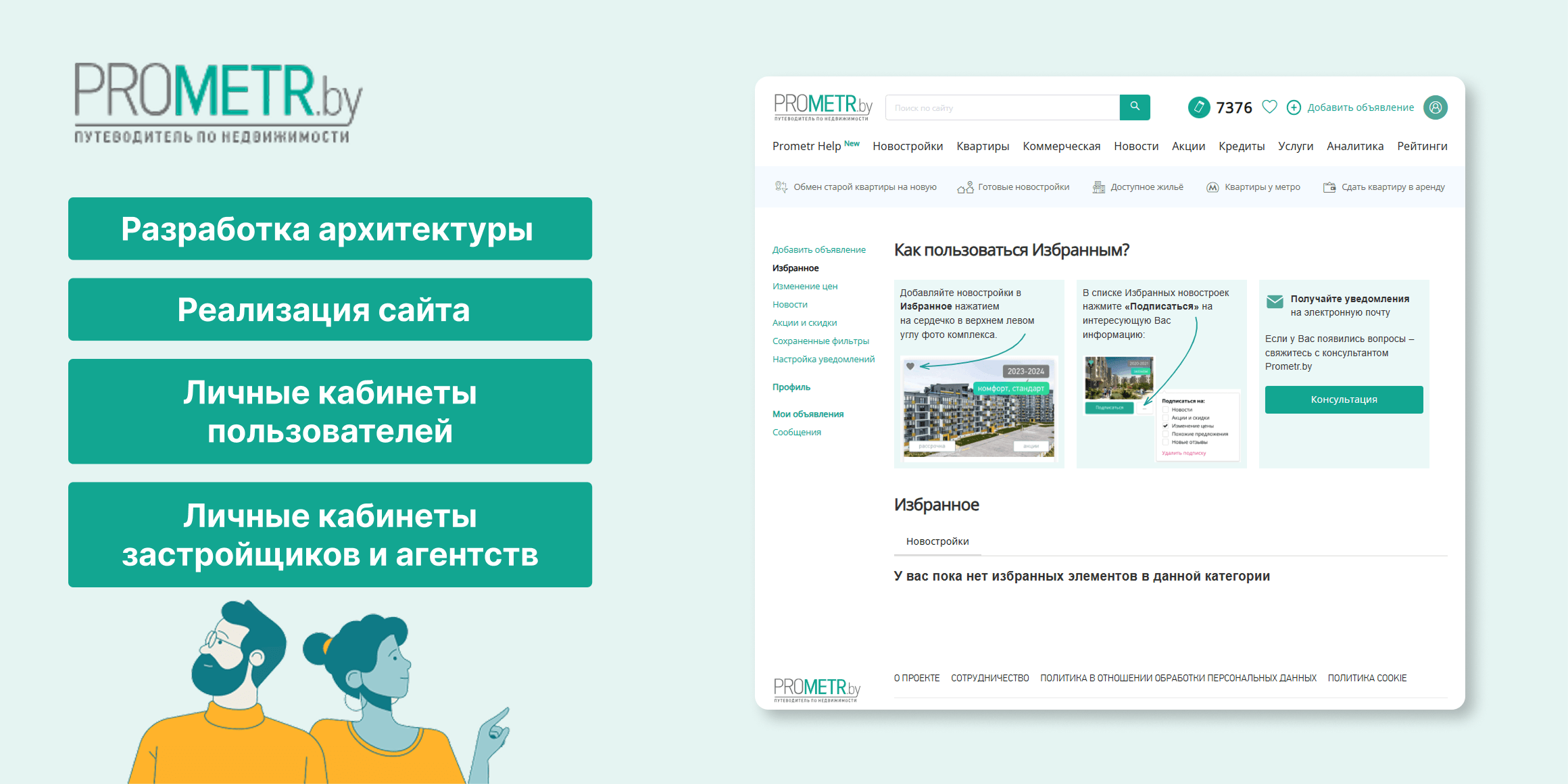Open the Политика cookie footer link
The image size is (1568, 784).
pyautogui.click(x=1367, y=678)
